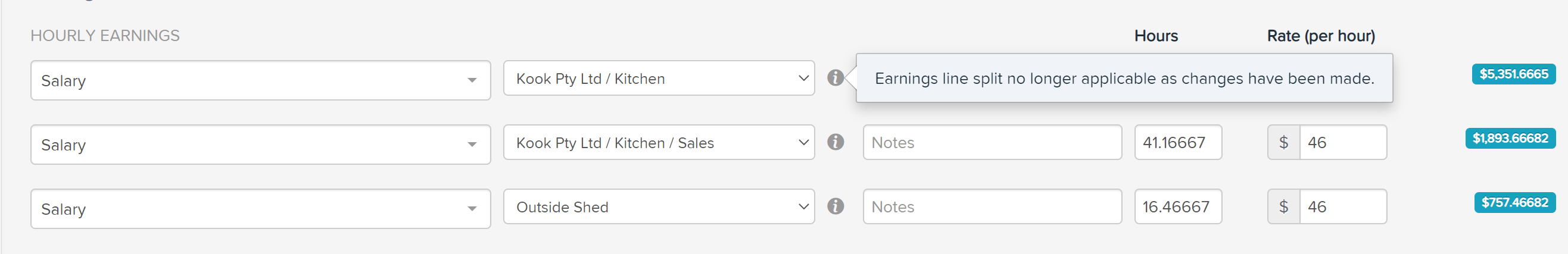Click the hours field showing 16.46667
1568x254 pixels.
tap(1178, 207)
